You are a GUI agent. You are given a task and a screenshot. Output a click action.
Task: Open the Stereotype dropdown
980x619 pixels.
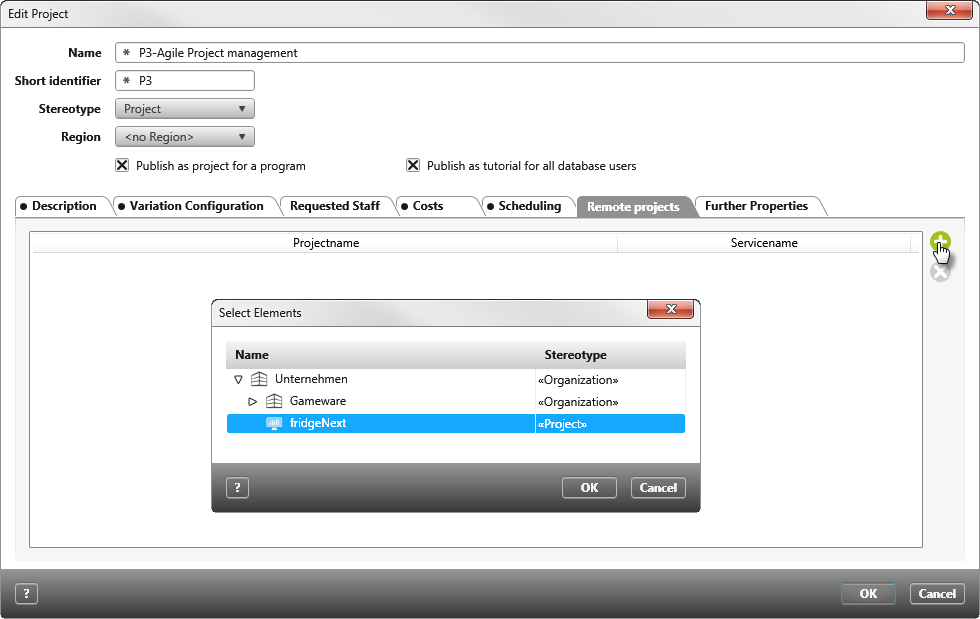184,109
